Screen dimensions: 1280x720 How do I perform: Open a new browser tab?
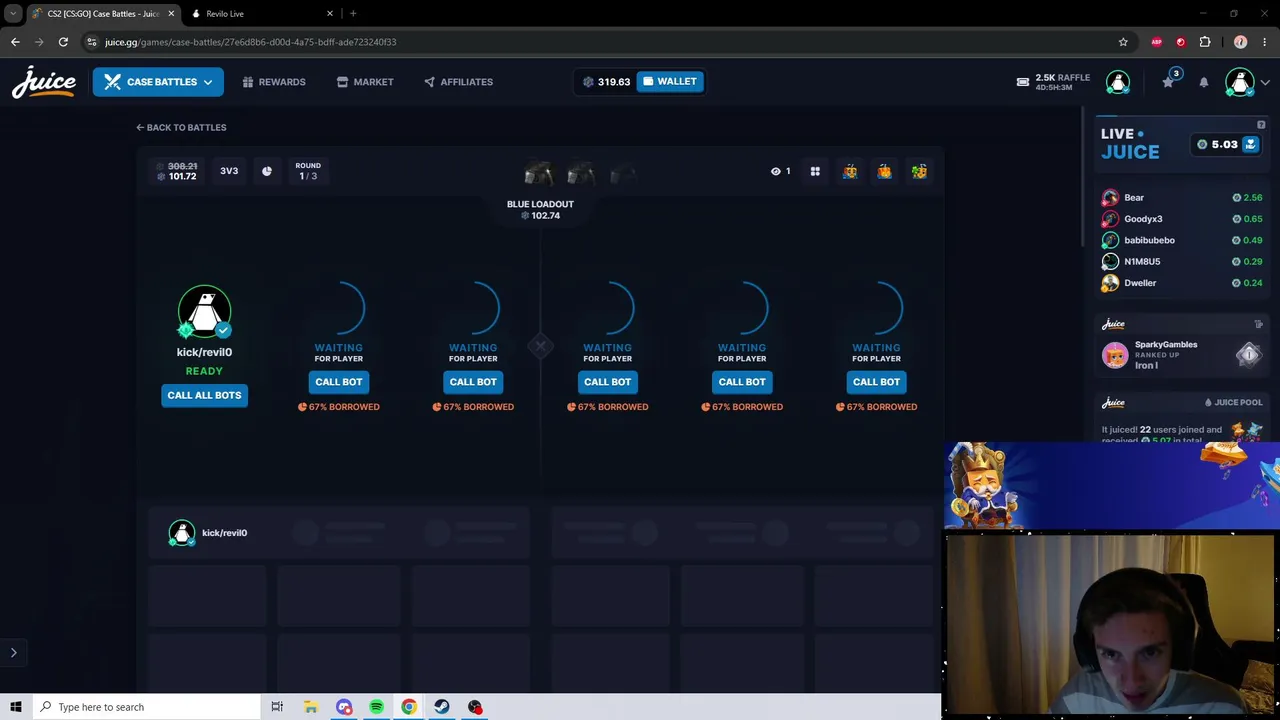coord(353,14)
